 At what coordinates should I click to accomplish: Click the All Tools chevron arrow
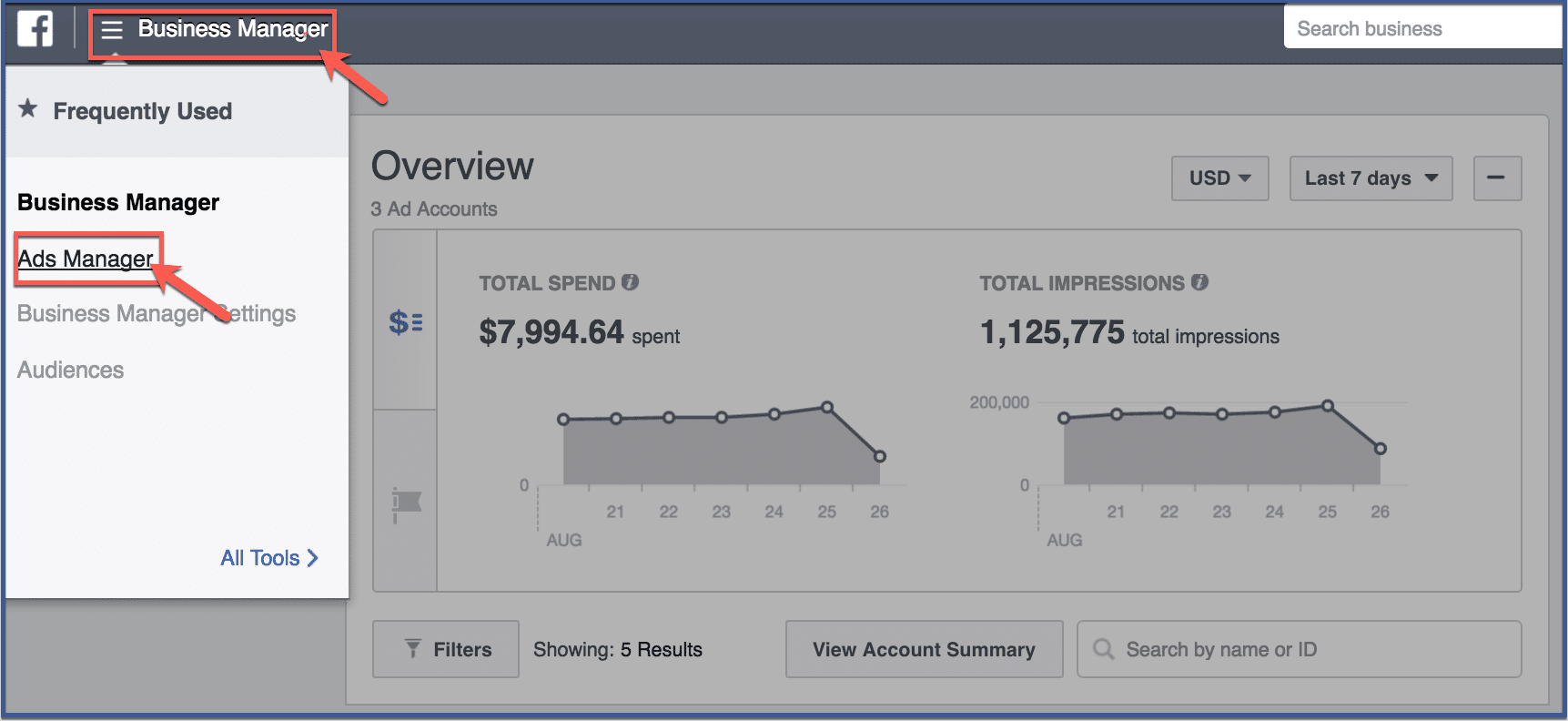coord(312,558)
